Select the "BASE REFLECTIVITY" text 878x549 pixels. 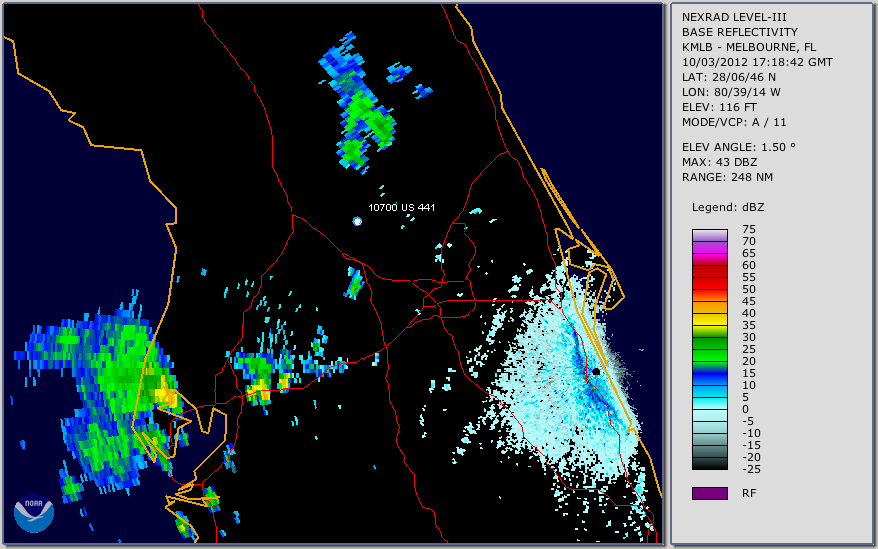(x=740, y=32)
